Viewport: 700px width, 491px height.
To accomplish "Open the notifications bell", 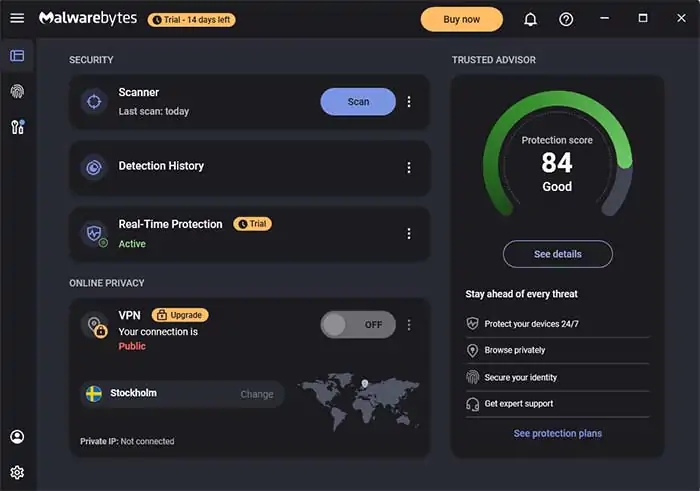I will [530, 19].
